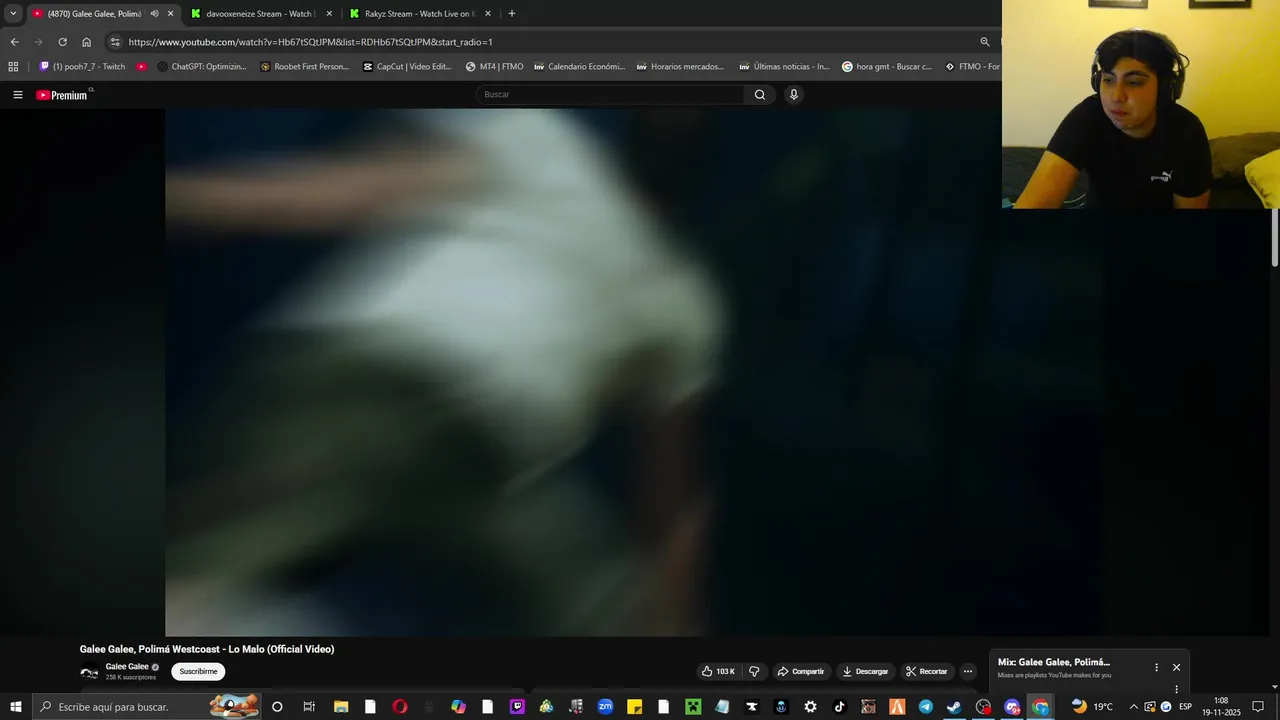Open the Horarios mercados bookmark
Image resolution: width=1280 pixels, height=720 pixels.
(x=679, y=67)
